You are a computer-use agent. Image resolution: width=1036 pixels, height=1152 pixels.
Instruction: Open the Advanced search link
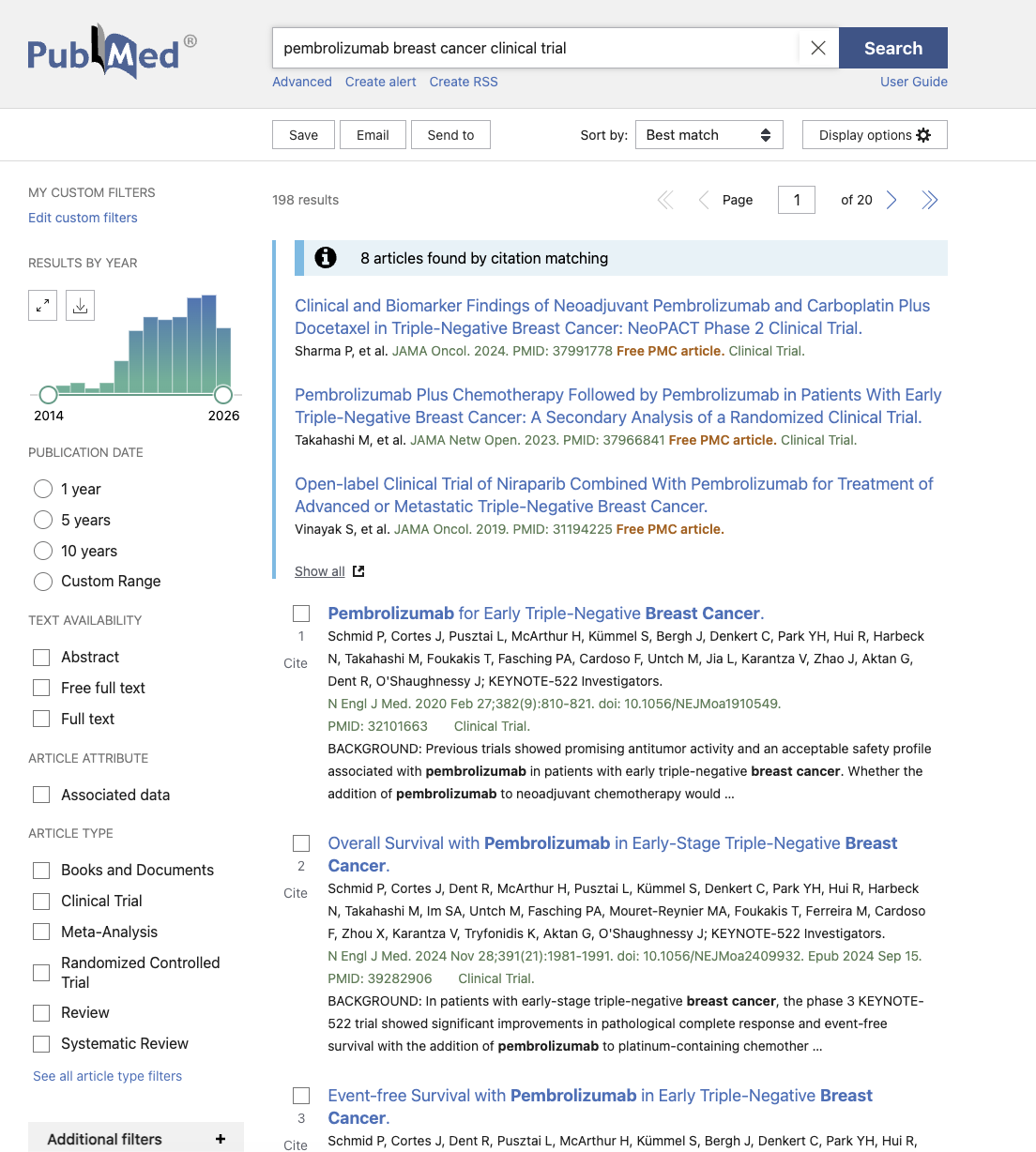tap(302, 82)
